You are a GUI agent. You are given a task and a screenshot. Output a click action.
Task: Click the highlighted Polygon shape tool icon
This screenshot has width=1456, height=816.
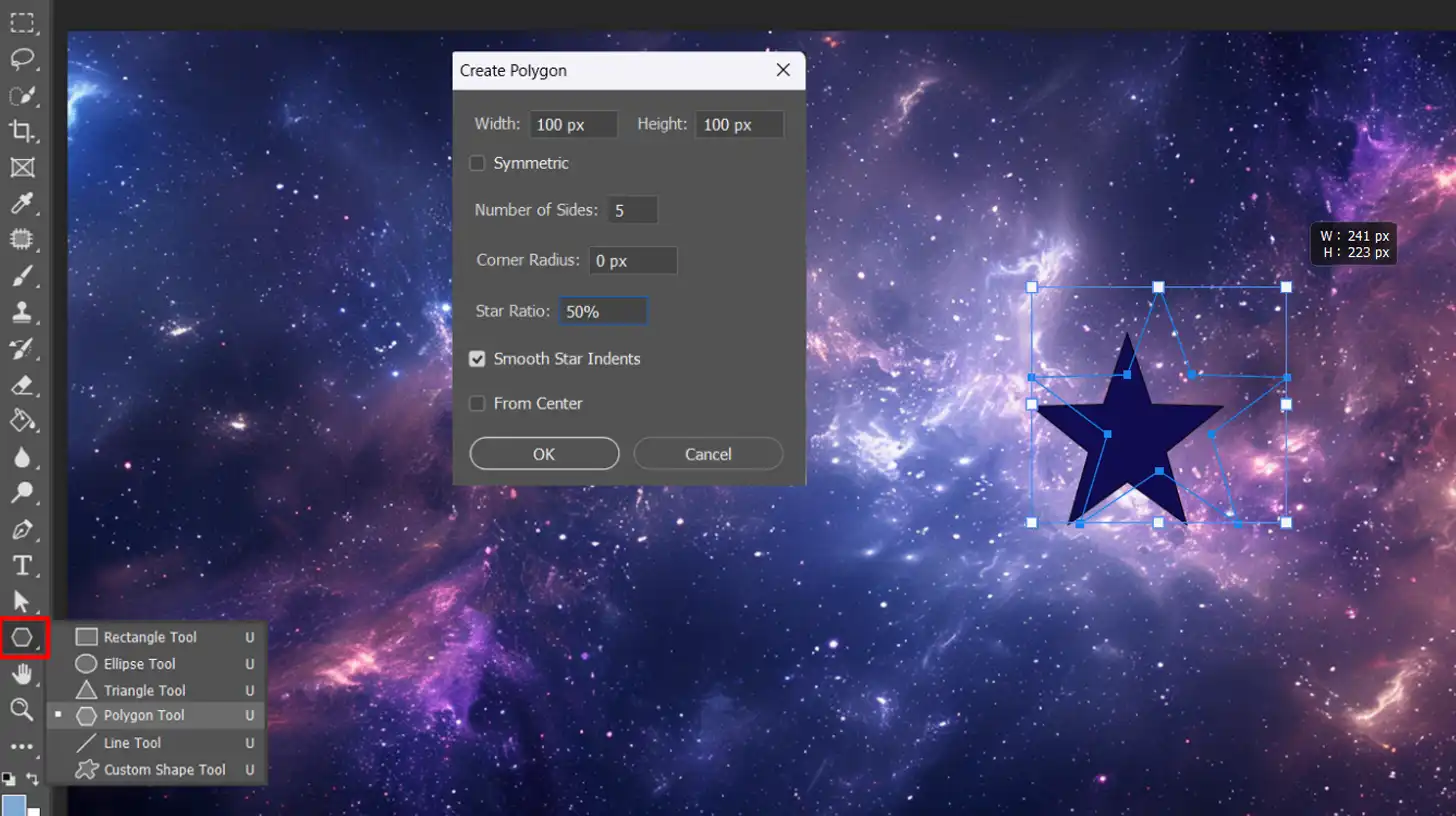tap(22, 637)
